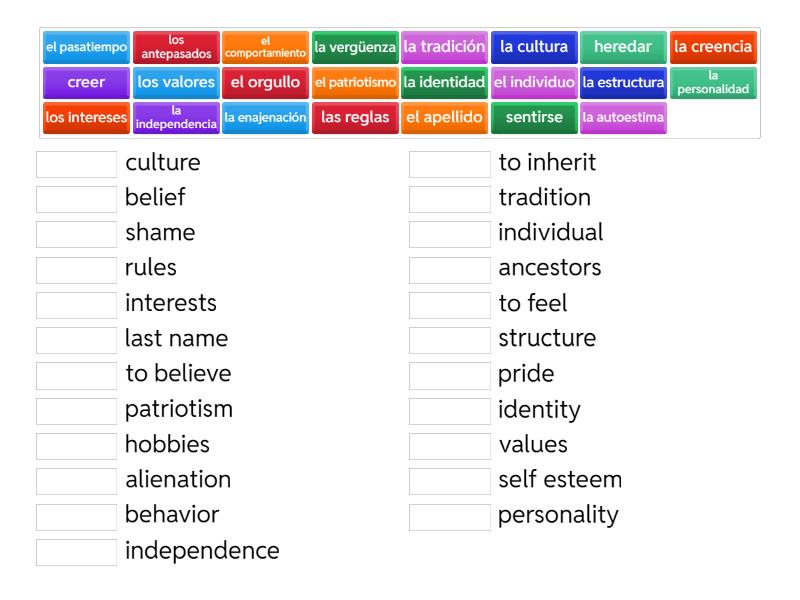The width and height of the screenshot is (800, 600).
Task: Select the 'la enajenación' tile
Action: [x=265, y=117]
